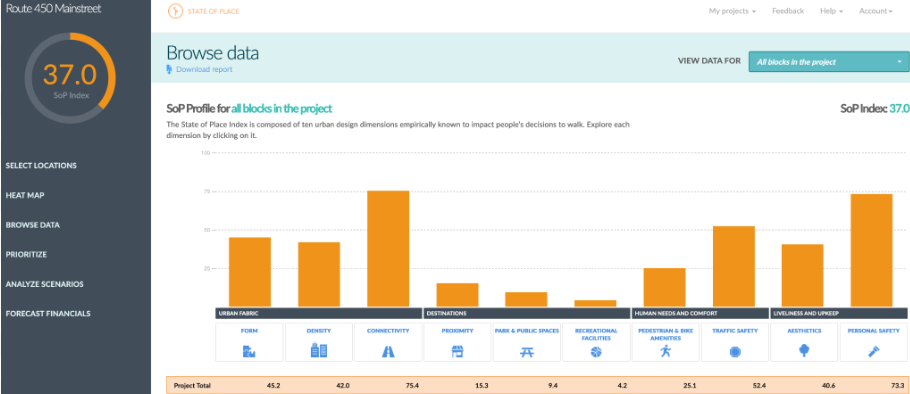Click the tall Connectivity bar in chart
The width and height of the screenshot is (910, 394).
tap(388, 249)
